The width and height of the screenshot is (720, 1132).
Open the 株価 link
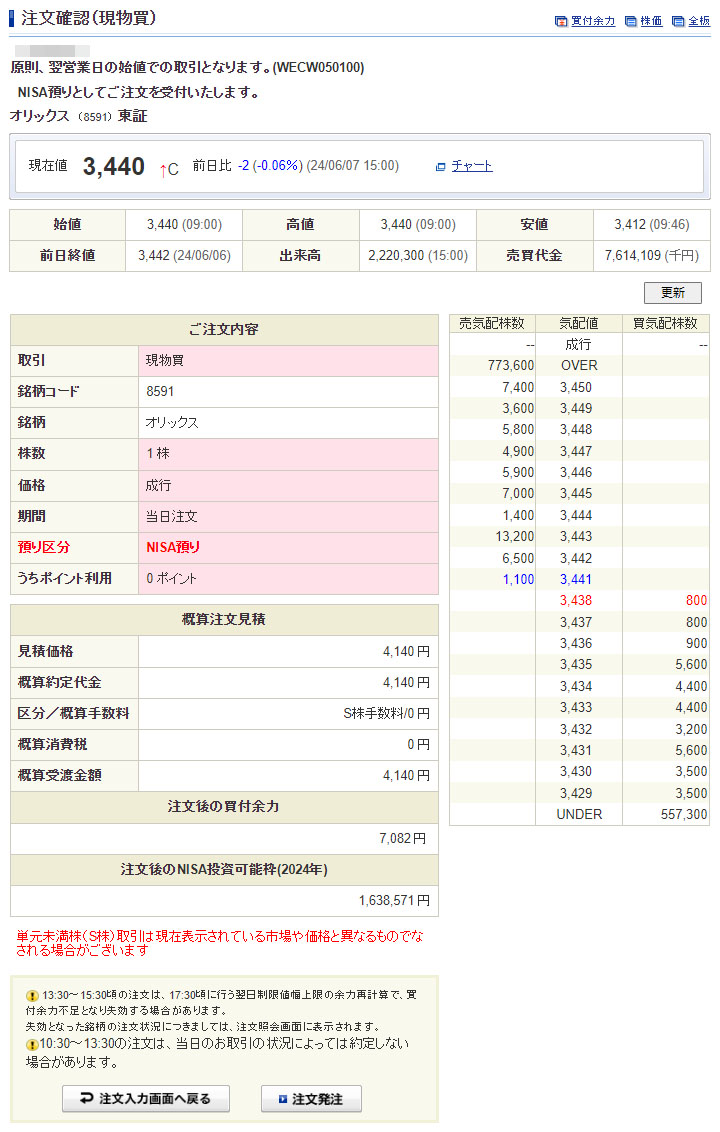click(651, 21)
